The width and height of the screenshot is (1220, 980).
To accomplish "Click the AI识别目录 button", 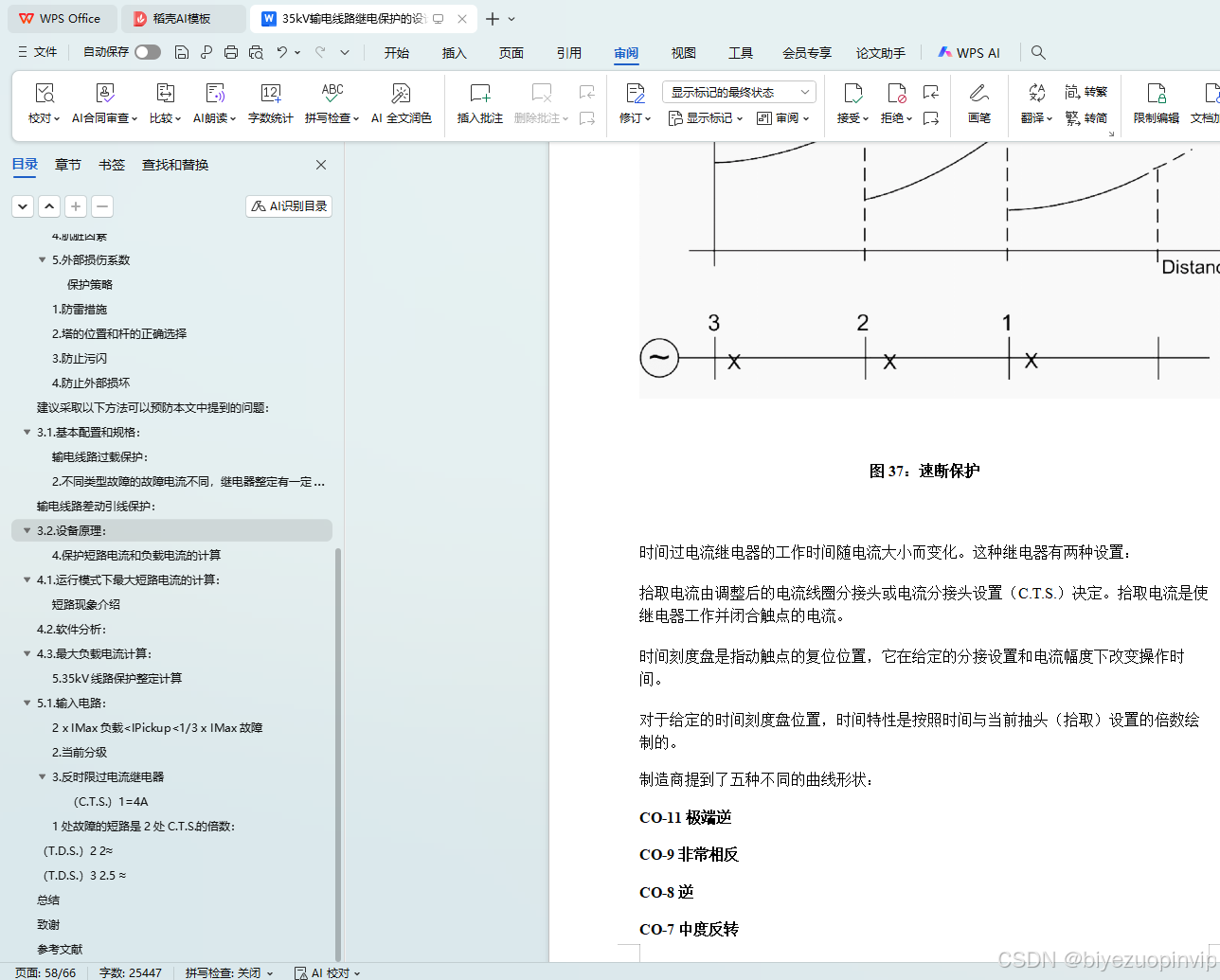I will pyautogui.click(x=289, y=205).
